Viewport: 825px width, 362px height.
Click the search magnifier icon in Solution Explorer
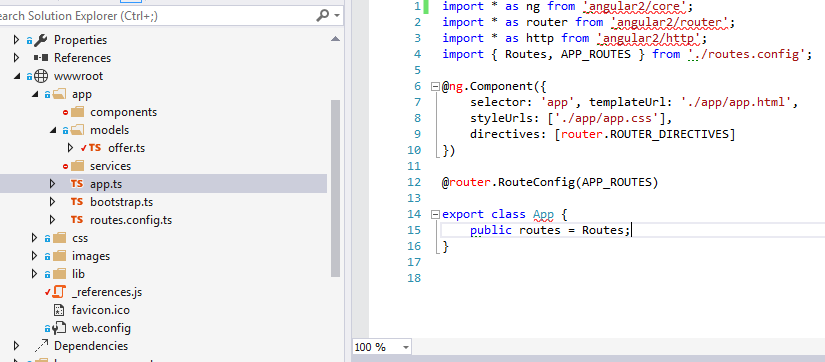[x=323, y=16]
